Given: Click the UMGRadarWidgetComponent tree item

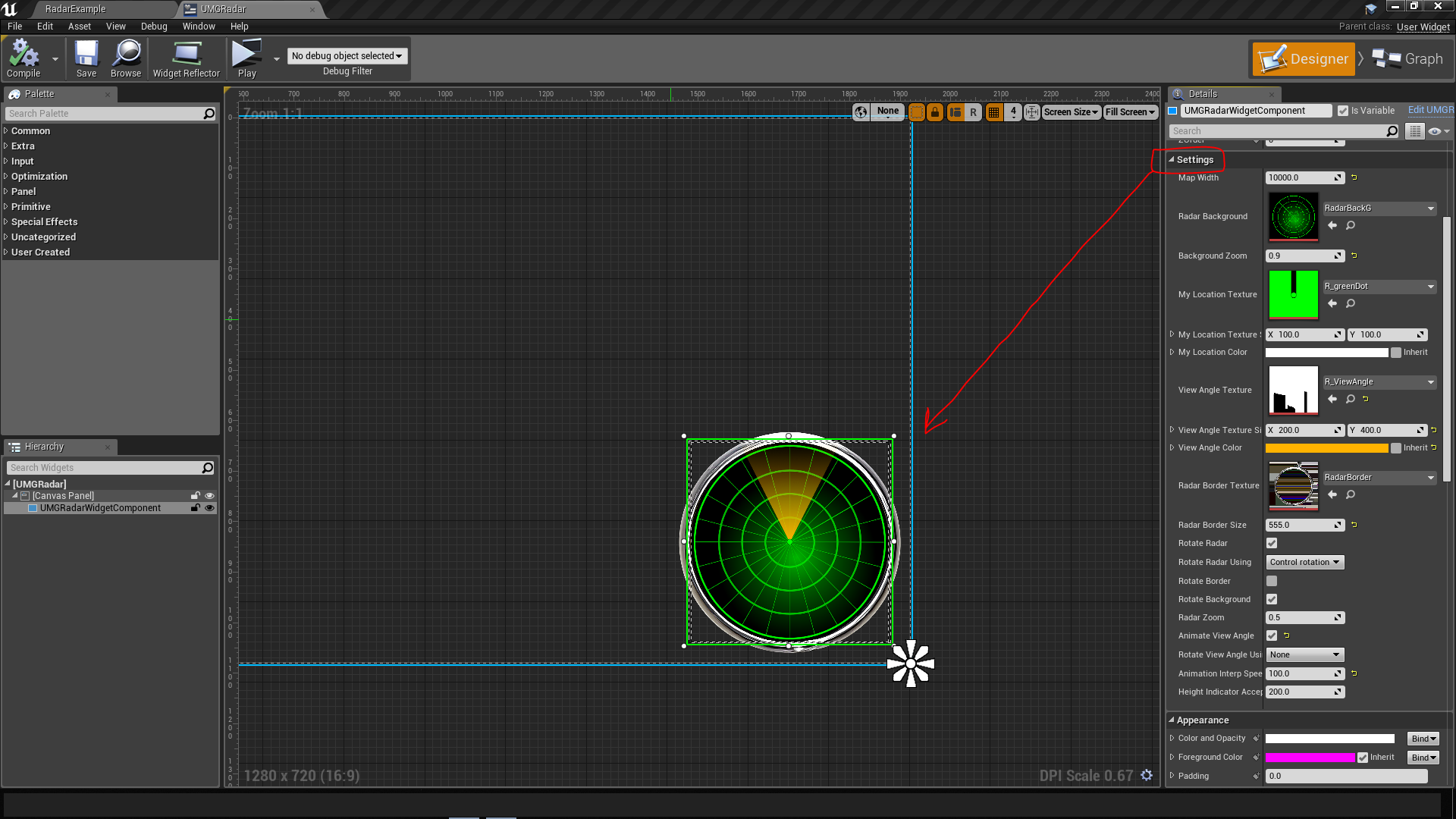Looking at the screenshot, I should pos(100,508).
